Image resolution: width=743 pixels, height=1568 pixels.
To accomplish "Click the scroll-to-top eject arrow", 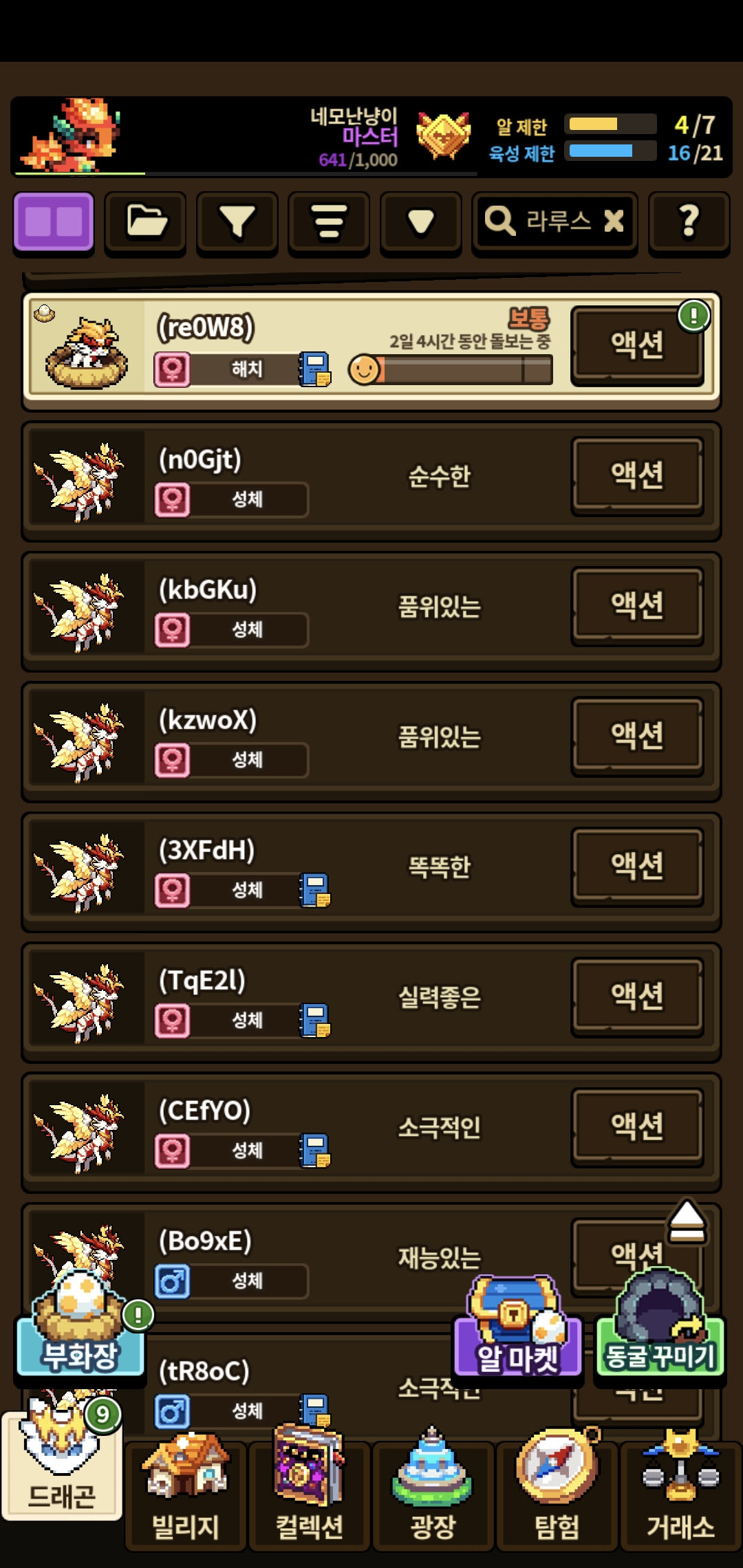I will tap(687, 1221).
